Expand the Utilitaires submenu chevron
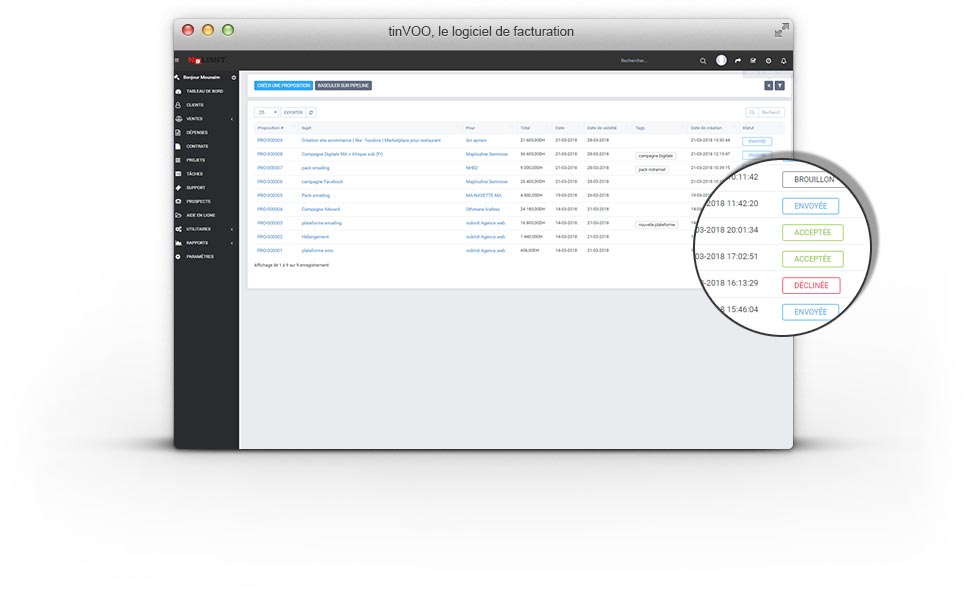Screen dimensions: 969x602 coord(232,229)
